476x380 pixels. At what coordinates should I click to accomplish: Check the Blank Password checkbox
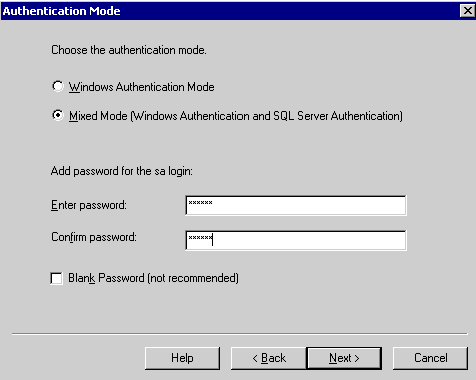point(56,278)
